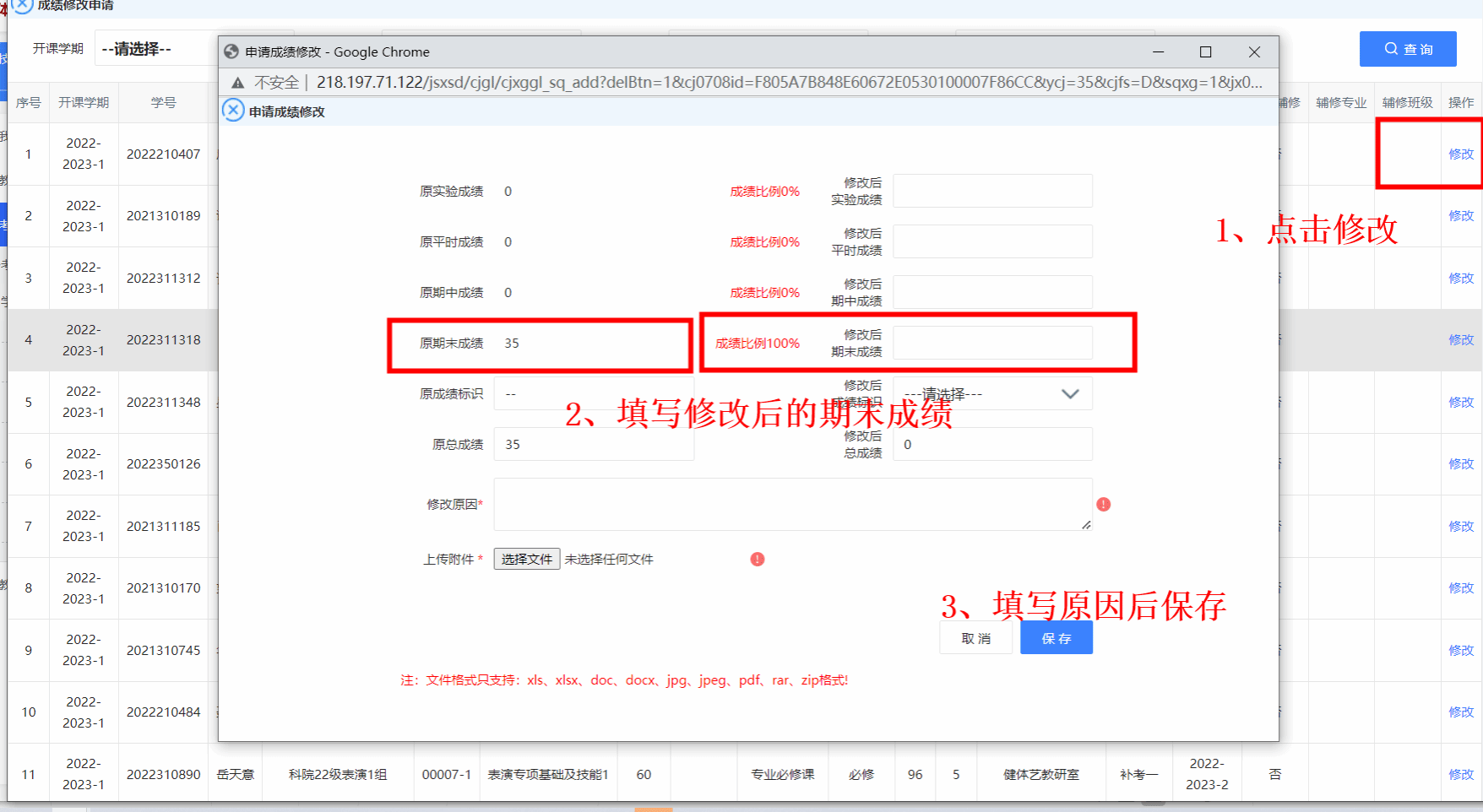Focus the 修改后平时成绩 input box
This screenshot has width=1483, height=812.
coord(992,242)
